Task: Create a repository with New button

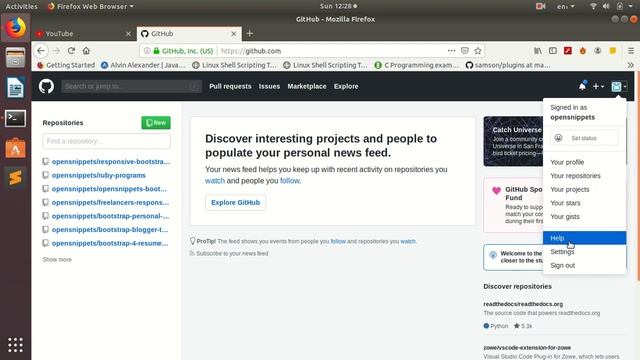Action: pyautogui.click(x=156, y=122)
